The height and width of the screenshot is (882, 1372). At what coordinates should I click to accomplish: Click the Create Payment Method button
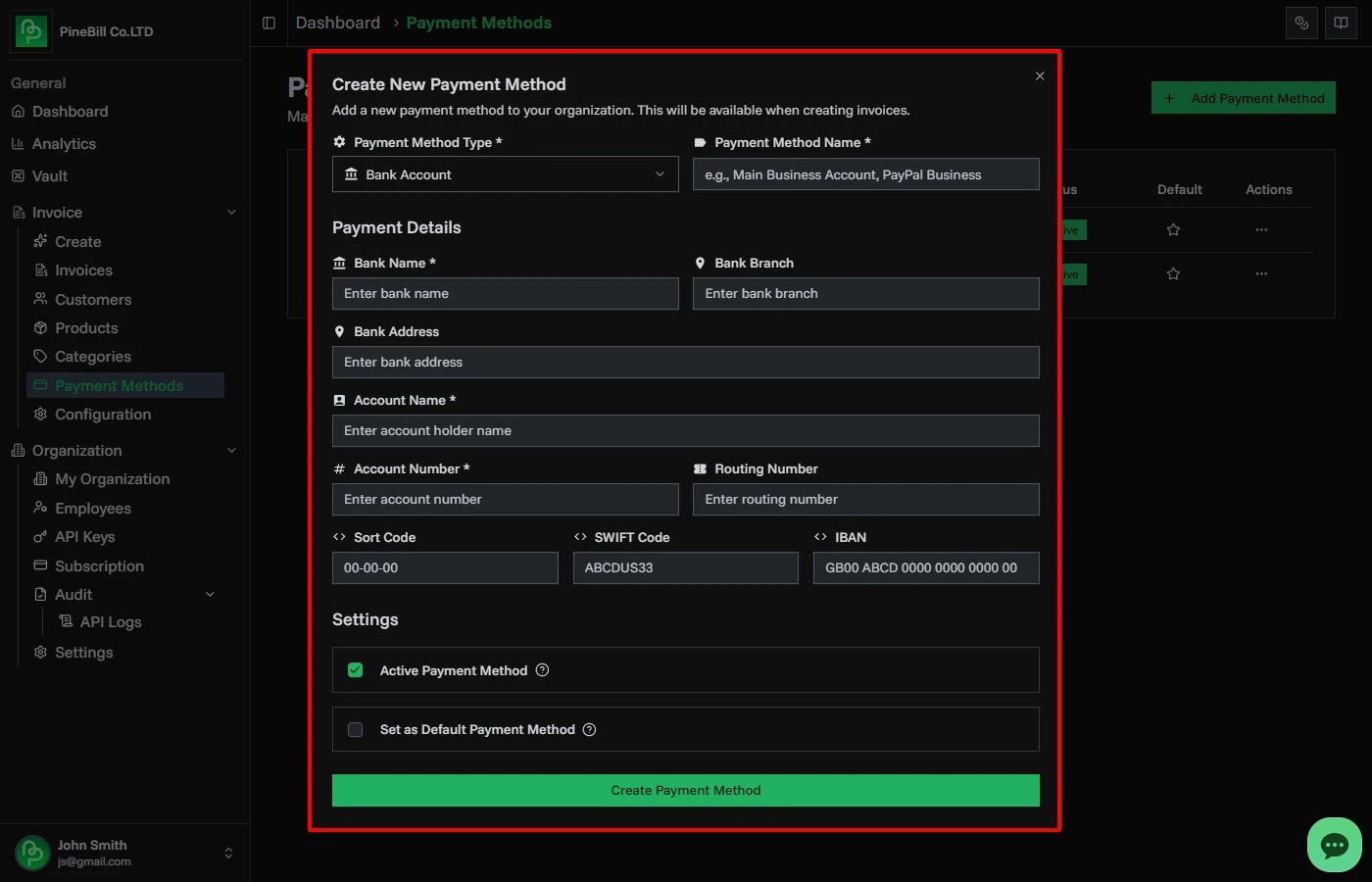685,790
